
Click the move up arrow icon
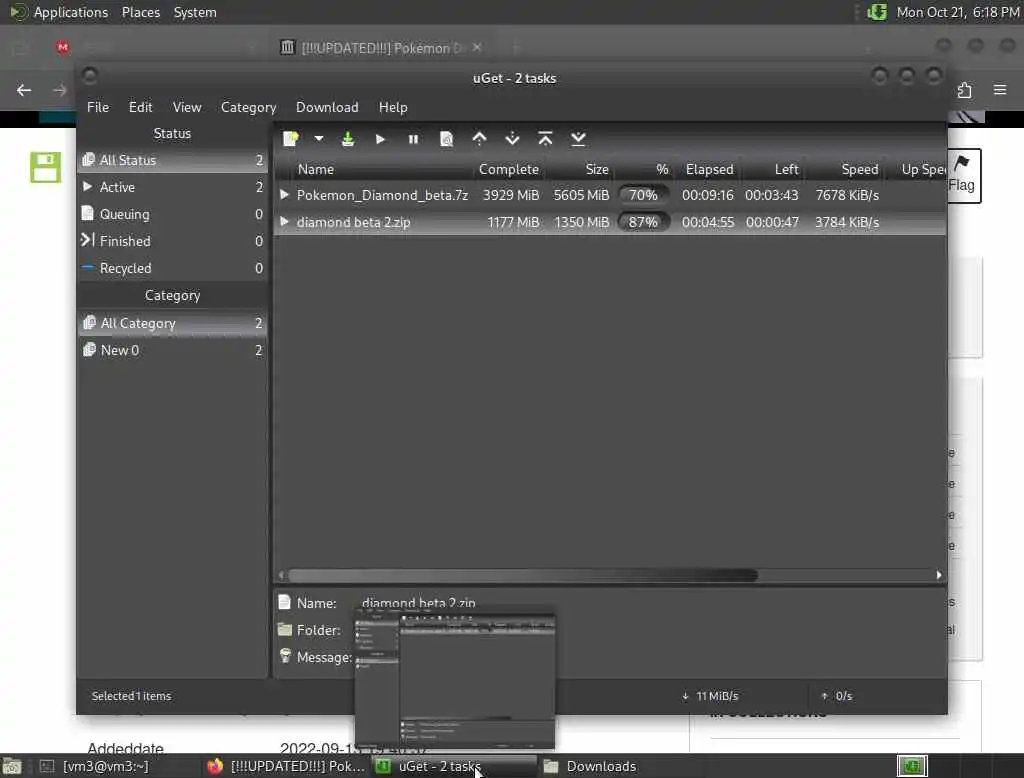(x=479, y=138)
